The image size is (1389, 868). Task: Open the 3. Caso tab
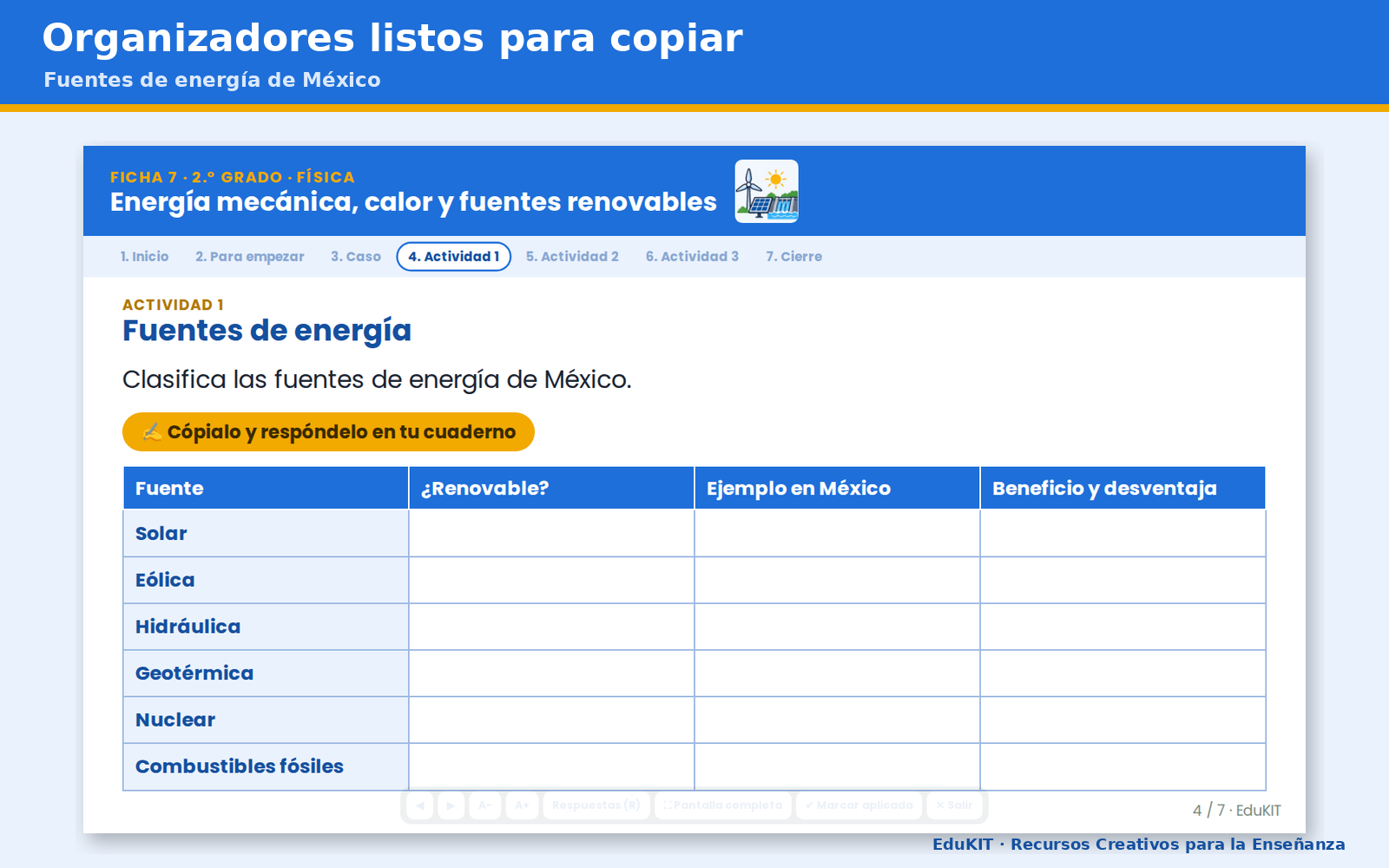(356, 257)
